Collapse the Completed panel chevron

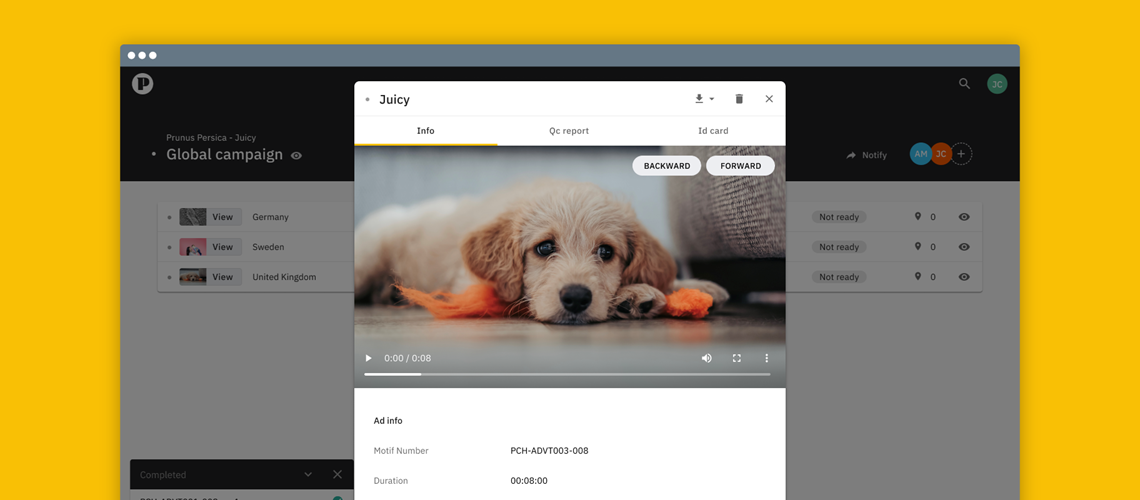coord(308,475)
